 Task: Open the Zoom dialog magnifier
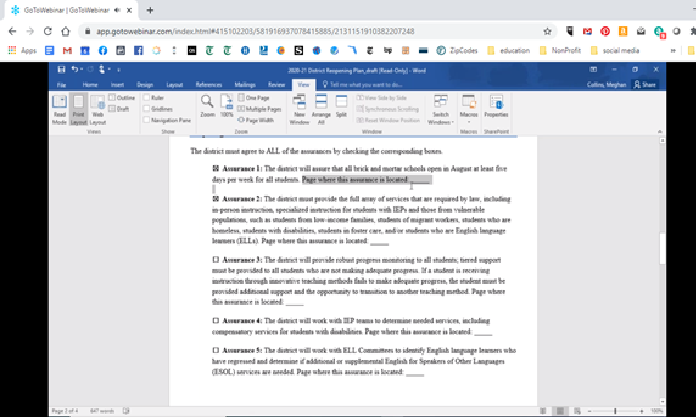coord(207,106)
